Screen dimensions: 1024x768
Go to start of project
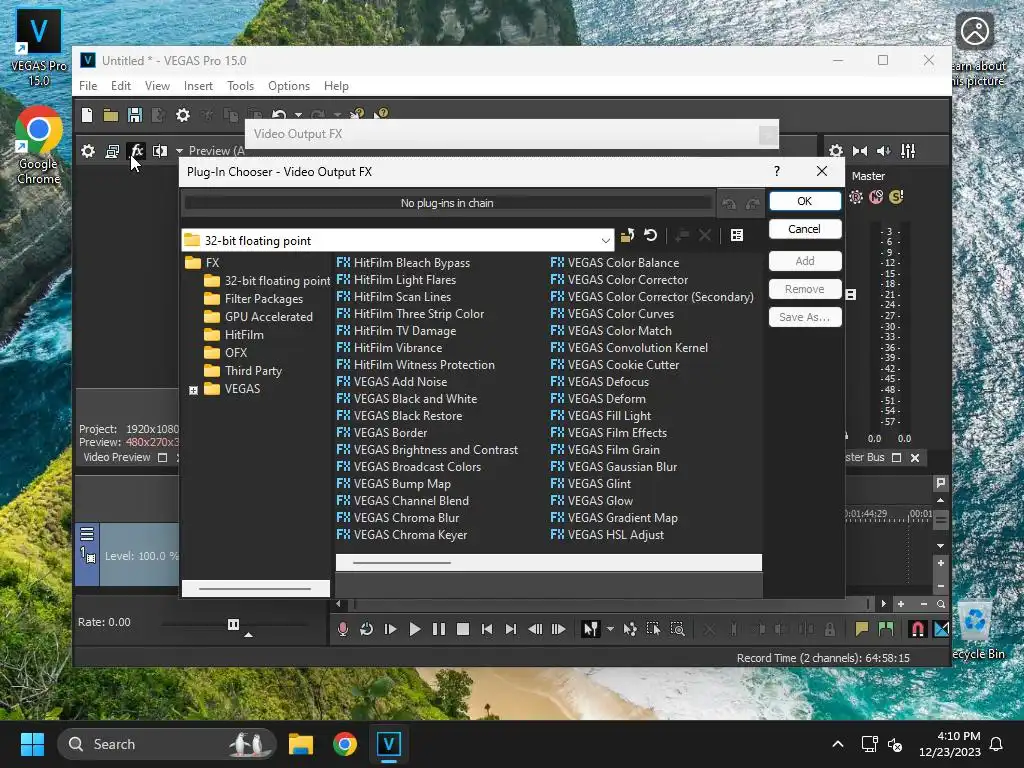(487, 629)
